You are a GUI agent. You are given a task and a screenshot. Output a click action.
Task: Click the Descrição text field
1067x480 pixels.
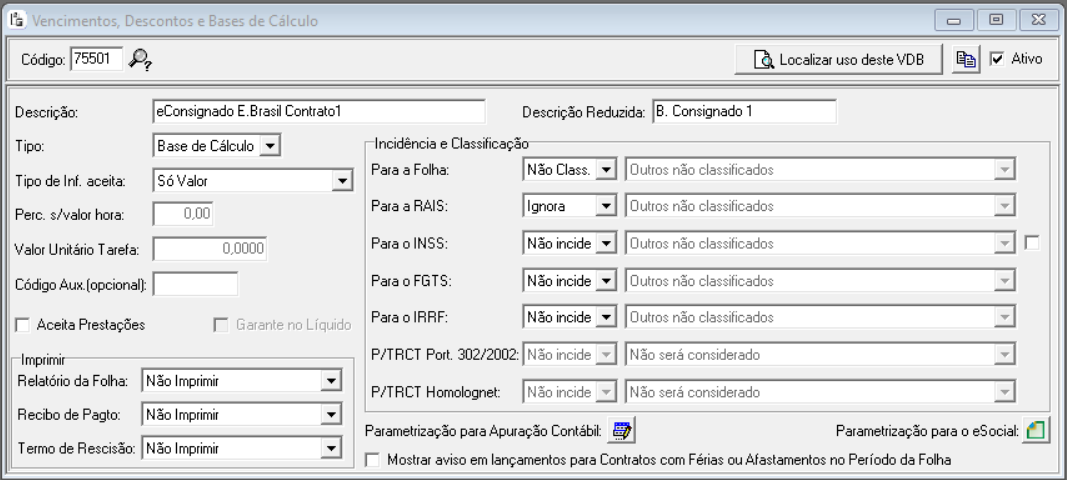pyautogui.click(x=317, y=111)
